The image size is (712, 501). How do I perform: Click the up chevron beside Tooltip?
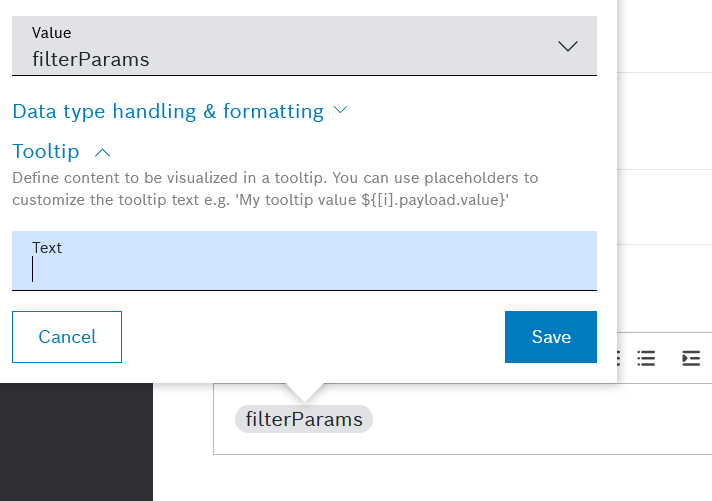pos(102,152)
